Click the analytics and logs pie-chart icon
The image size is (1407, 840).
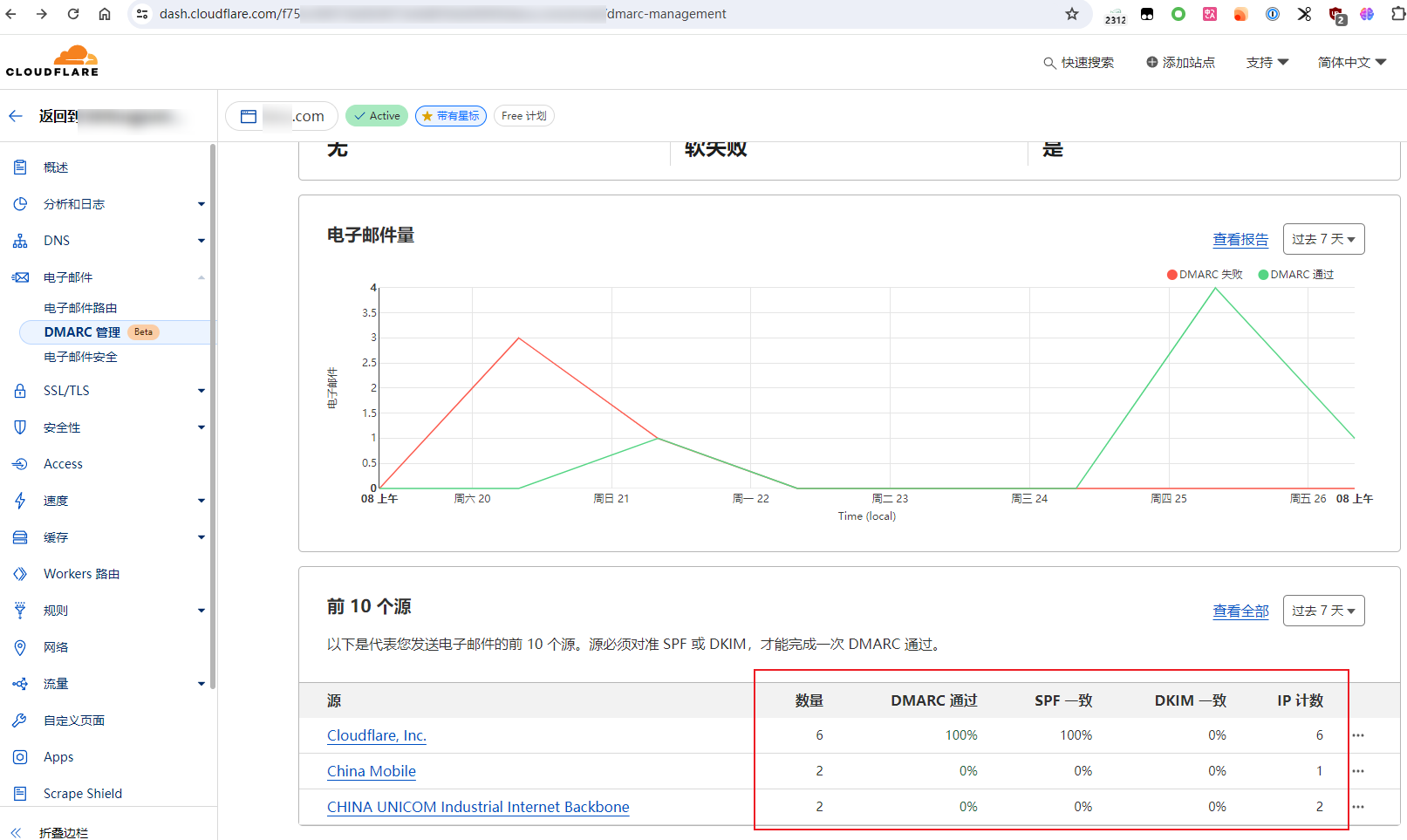click(x=20, y=203)
